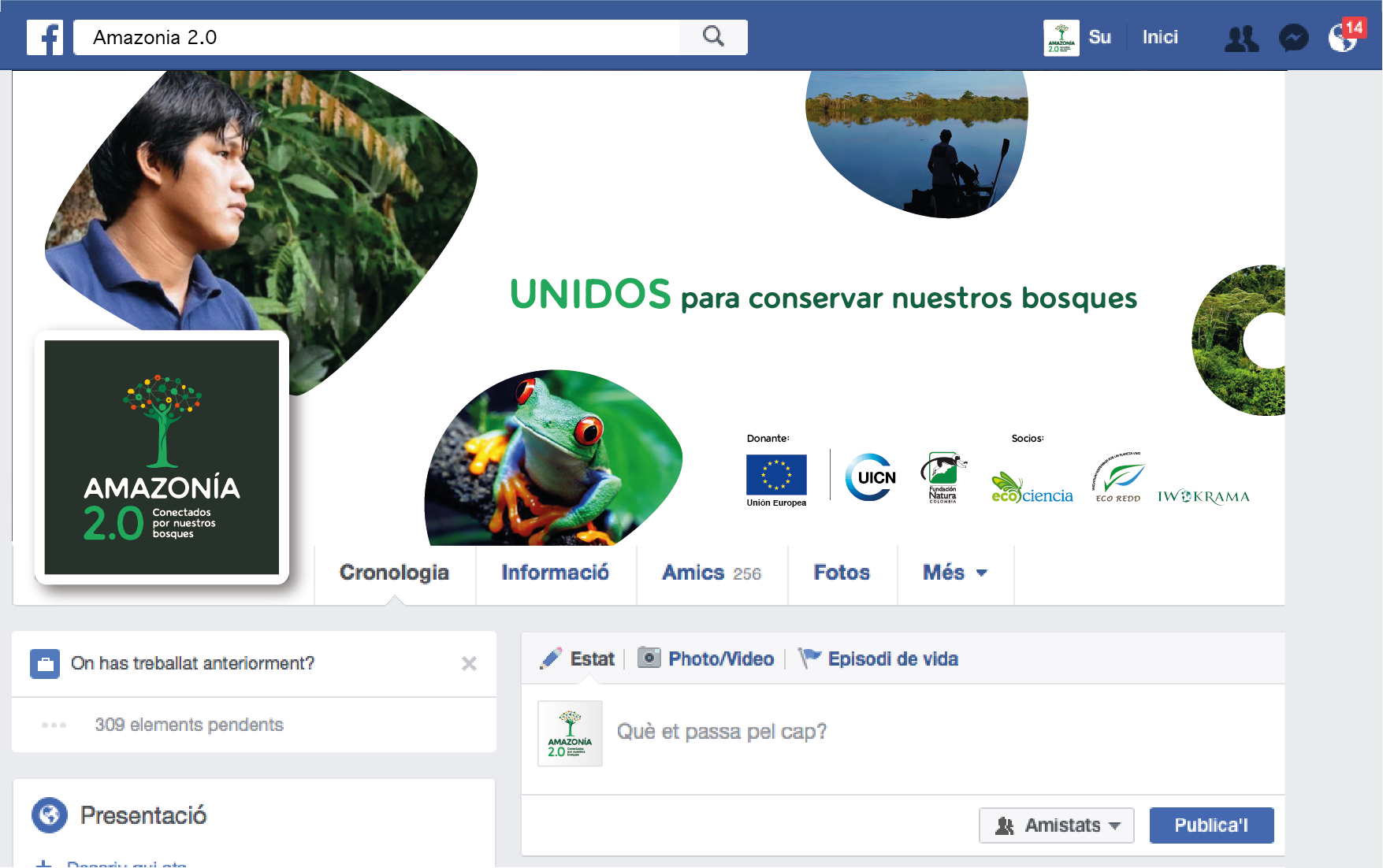
Task: Click the briefcase work icon
Action: point(45,663)
